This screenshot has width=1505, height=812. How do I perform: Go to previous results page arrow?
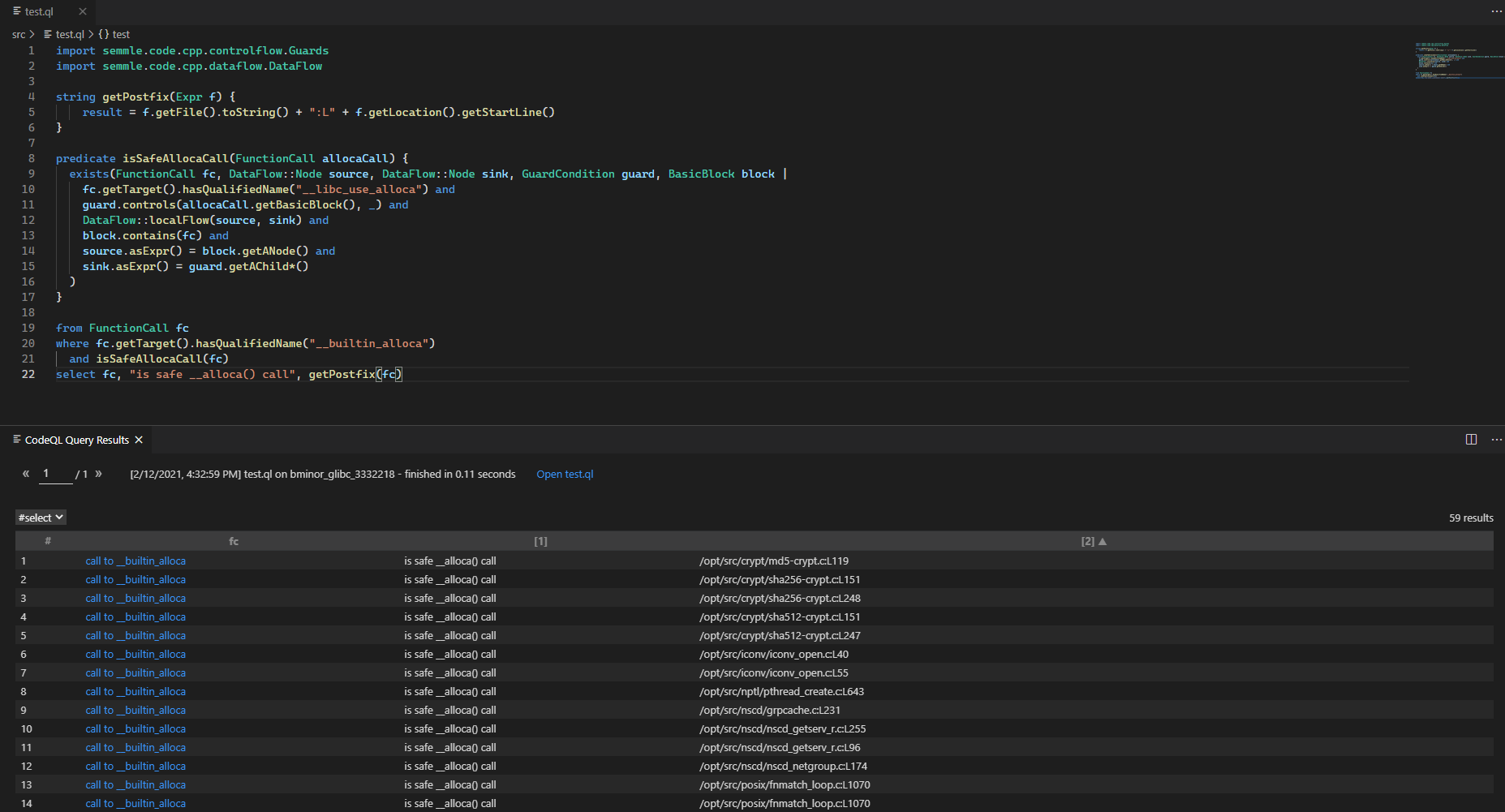click(x=26, y=474)
